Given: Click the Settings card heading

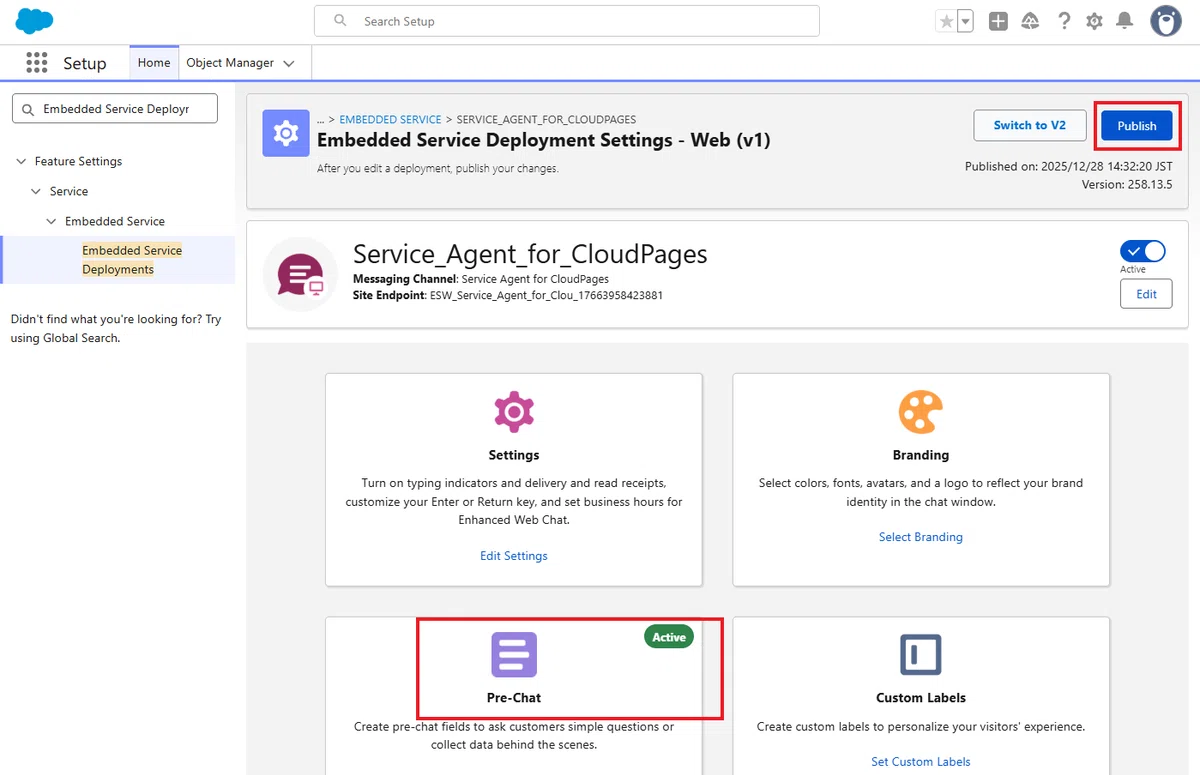Looking at the screenshot, I should 514,455.
